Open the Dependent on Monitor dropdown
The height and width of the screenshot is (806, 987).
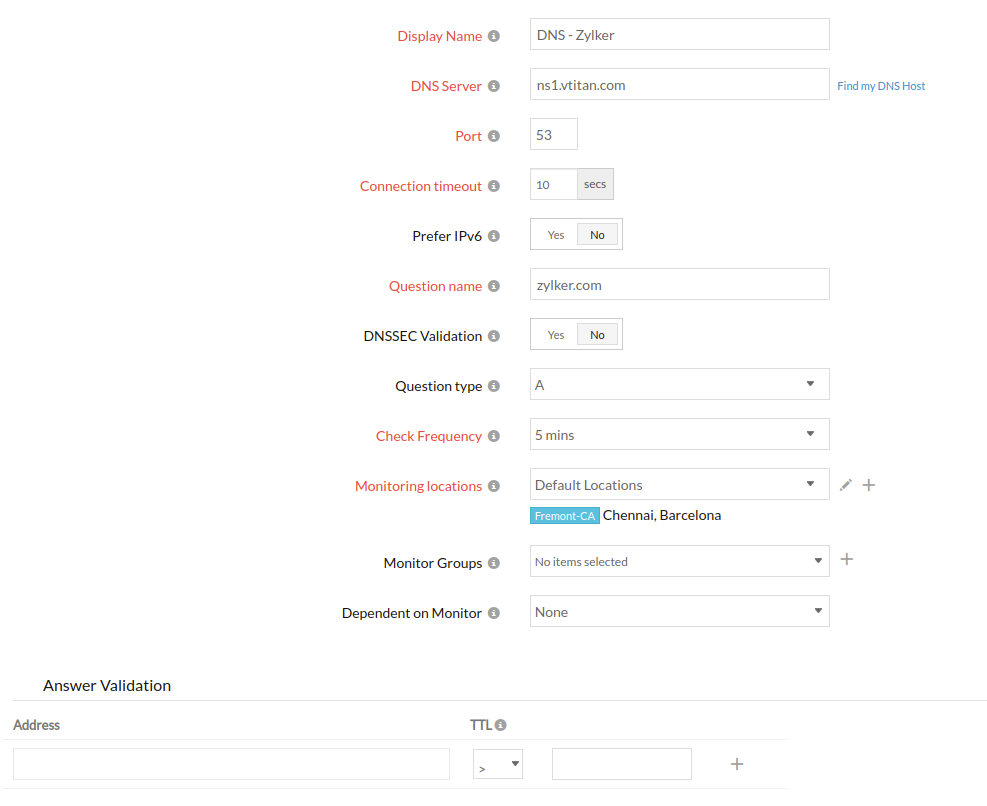[679, 611]
